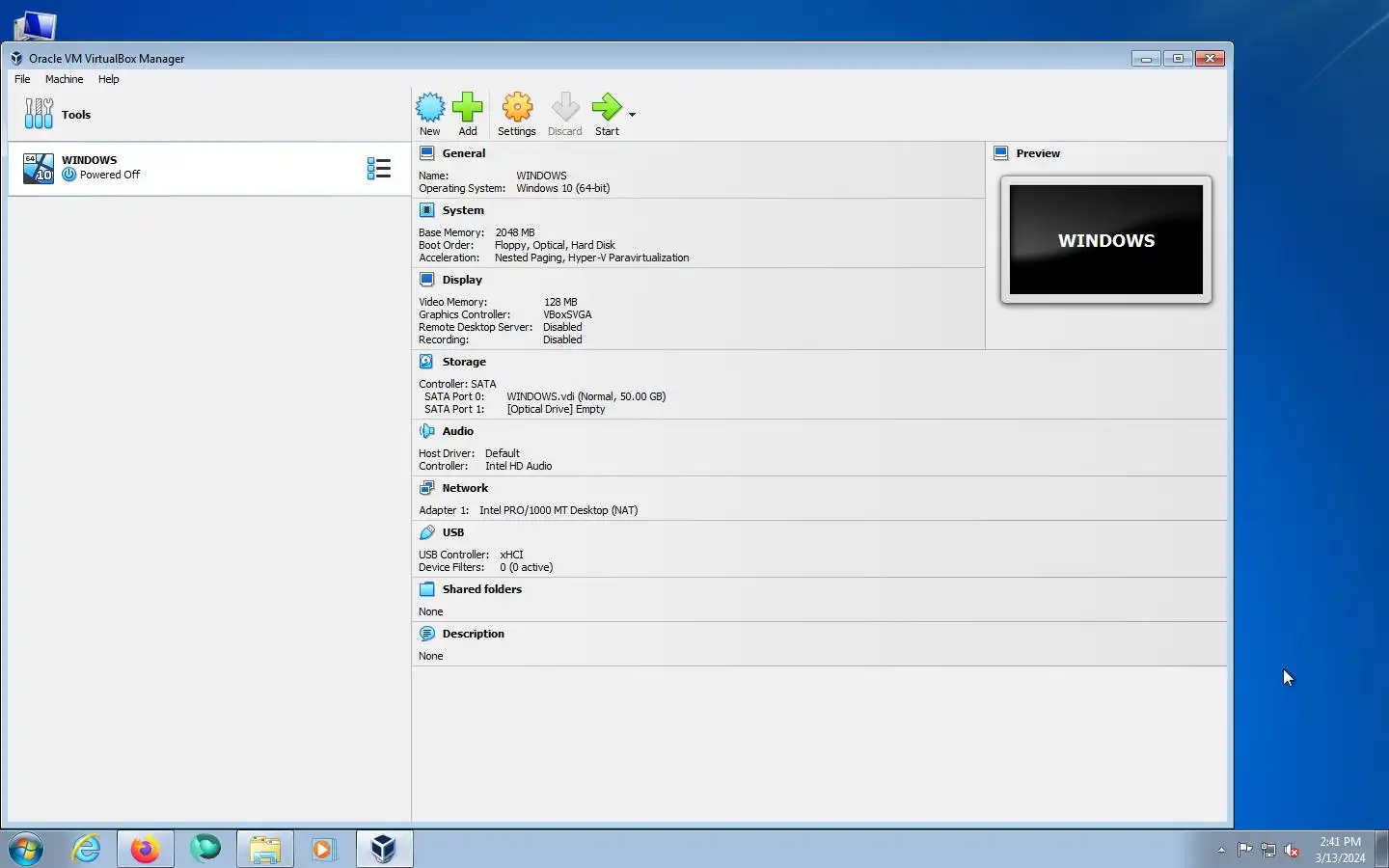The width and height of the screenshot is (1389, 868).
Task: Open the Shared folders heading link
Action: (x=482, y=588)
